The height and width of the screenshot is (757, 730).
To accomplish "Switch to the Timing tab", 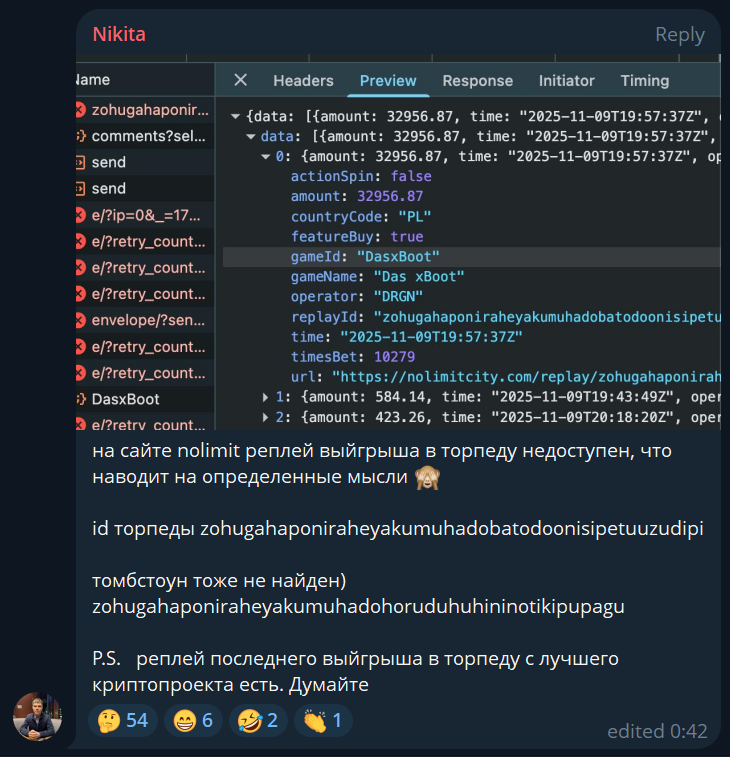I will [645, 81].
